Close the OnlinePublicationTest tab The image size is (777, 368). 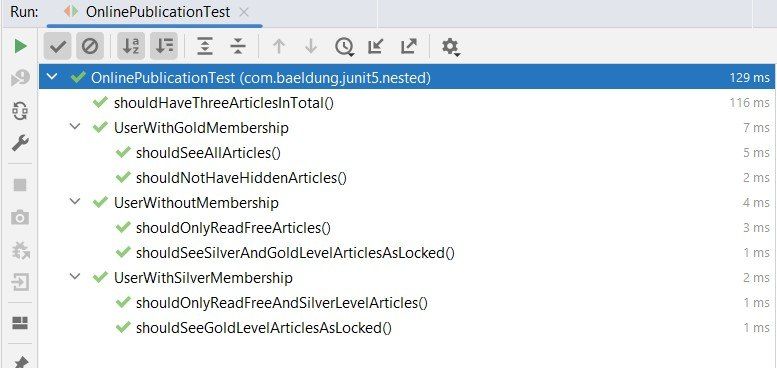(244, 12)
